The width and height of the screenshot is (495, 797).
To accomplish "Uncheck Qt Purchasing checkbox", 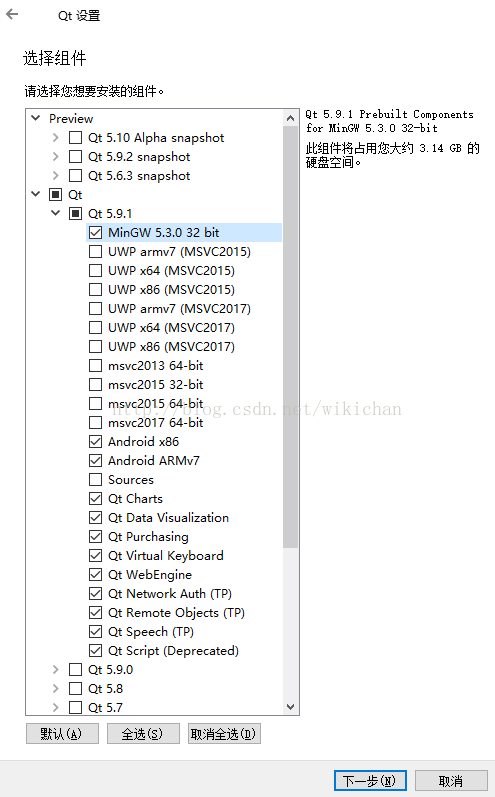I will [95, 537].
